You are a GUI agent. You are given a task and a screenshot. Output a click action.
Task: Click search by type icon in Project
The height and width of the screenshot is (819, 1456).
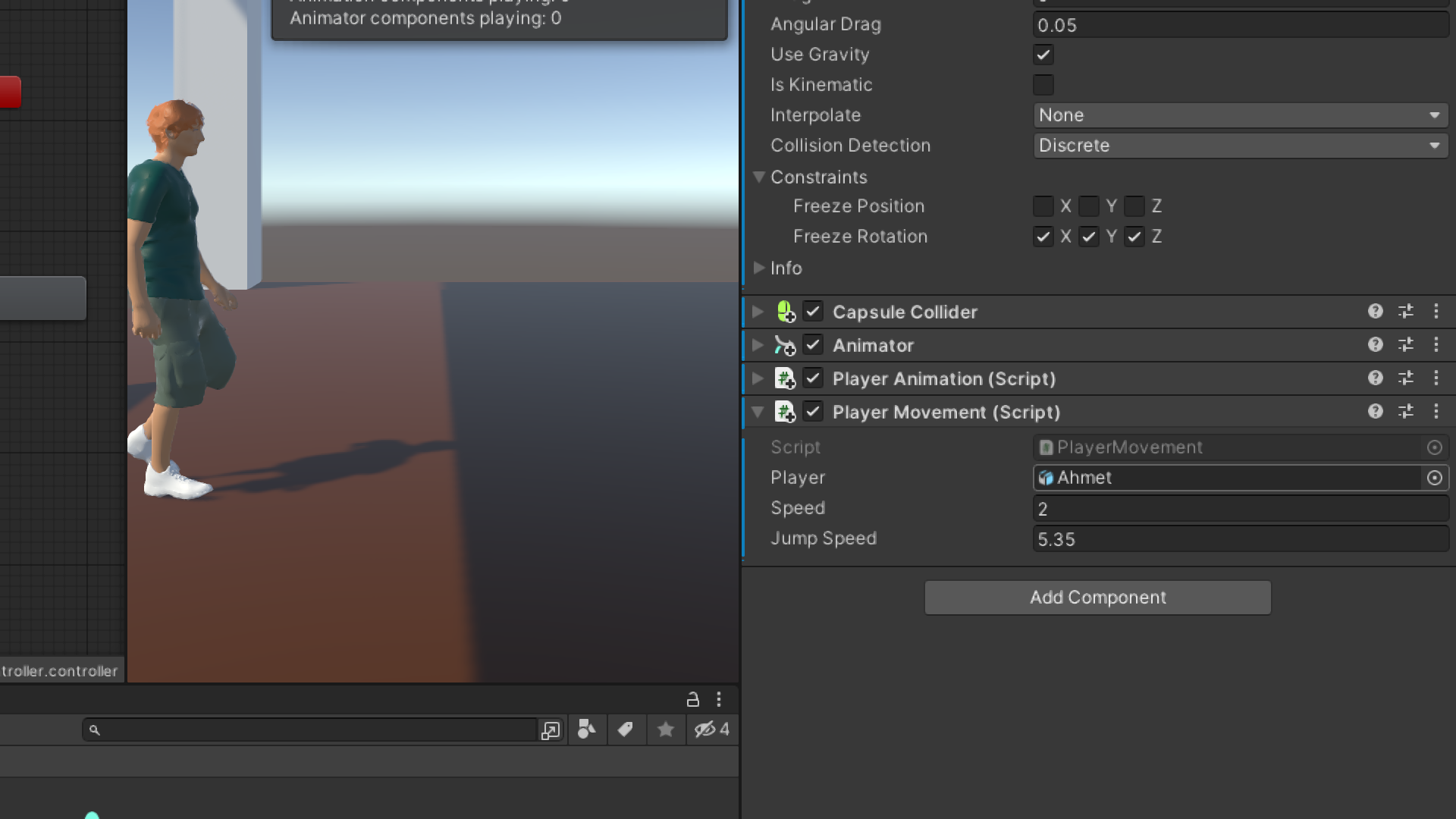pos(586,730)
